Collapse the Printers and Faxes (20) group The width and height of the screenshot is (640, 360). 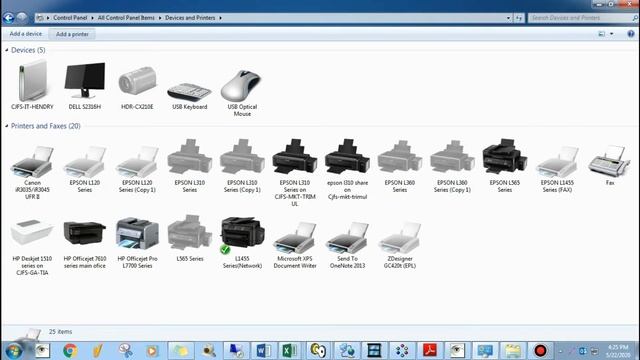[7, 126]
